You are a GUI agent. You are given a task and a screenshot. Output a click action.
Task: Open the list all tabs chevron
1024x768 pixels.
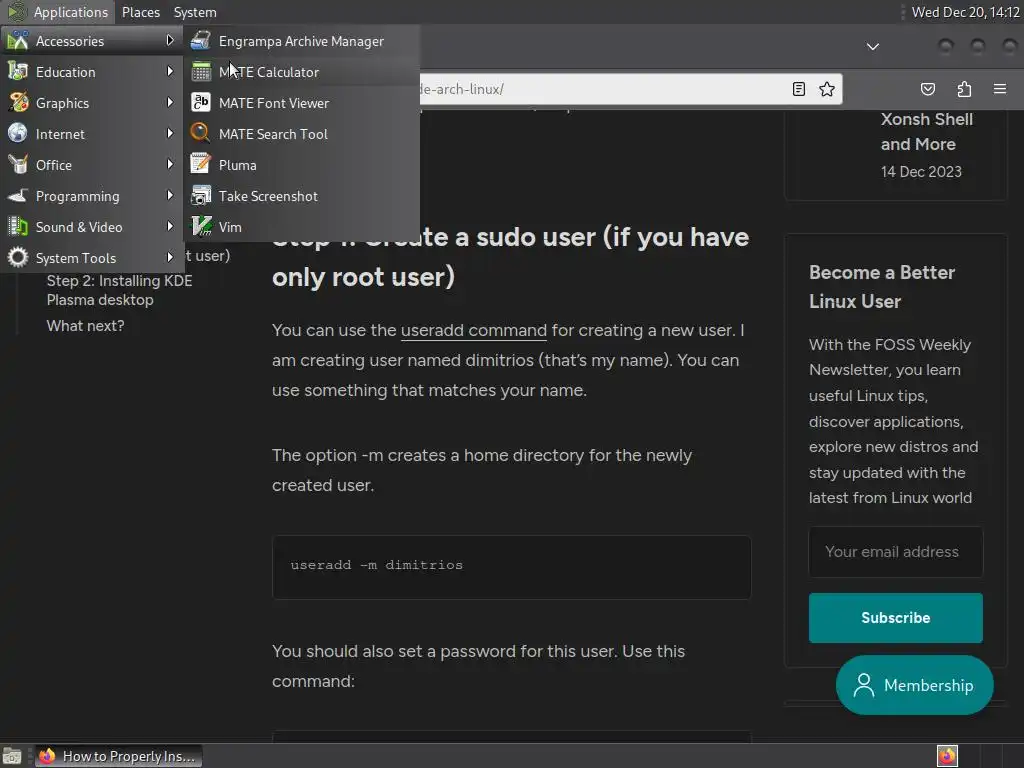[x=872, y=46]
